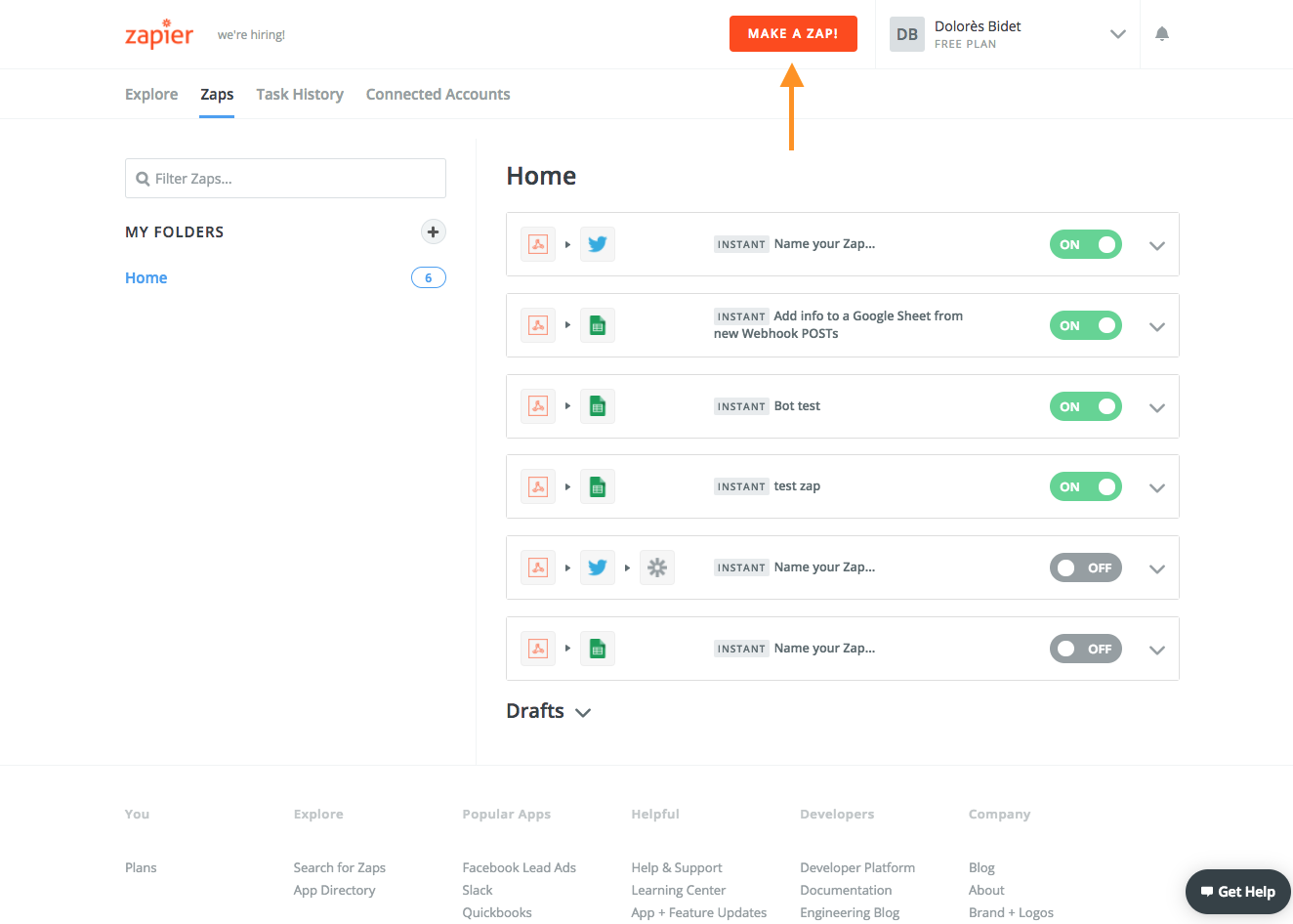1293x924 pixels.
Task: Click the webhook icon in the ON Name your Zap row
Action: pyautogui.click(x=538, y=244)
